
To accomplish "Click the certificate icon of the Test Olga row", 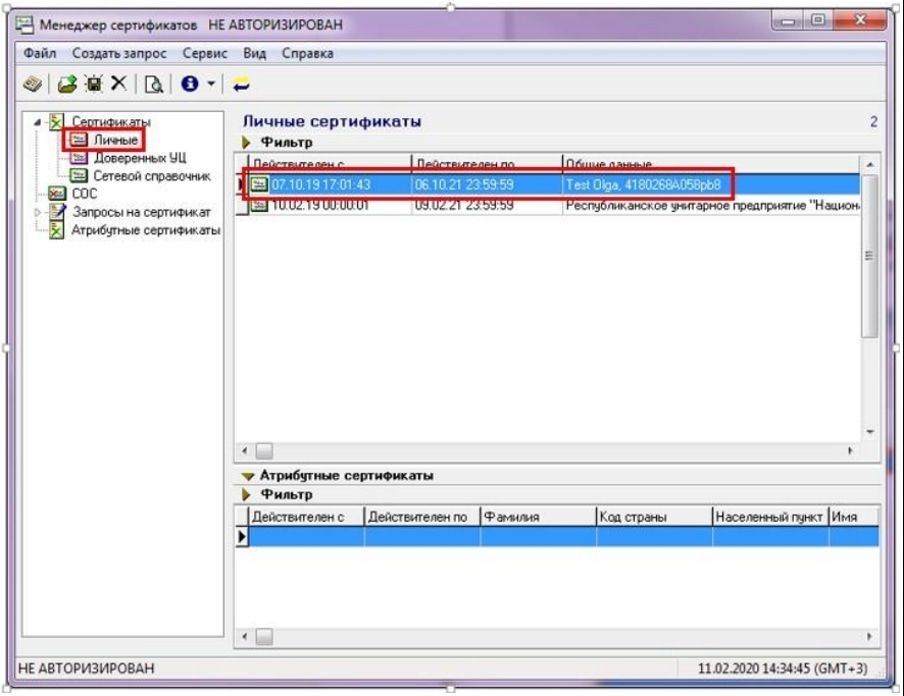I will click(x=259, y=183).
